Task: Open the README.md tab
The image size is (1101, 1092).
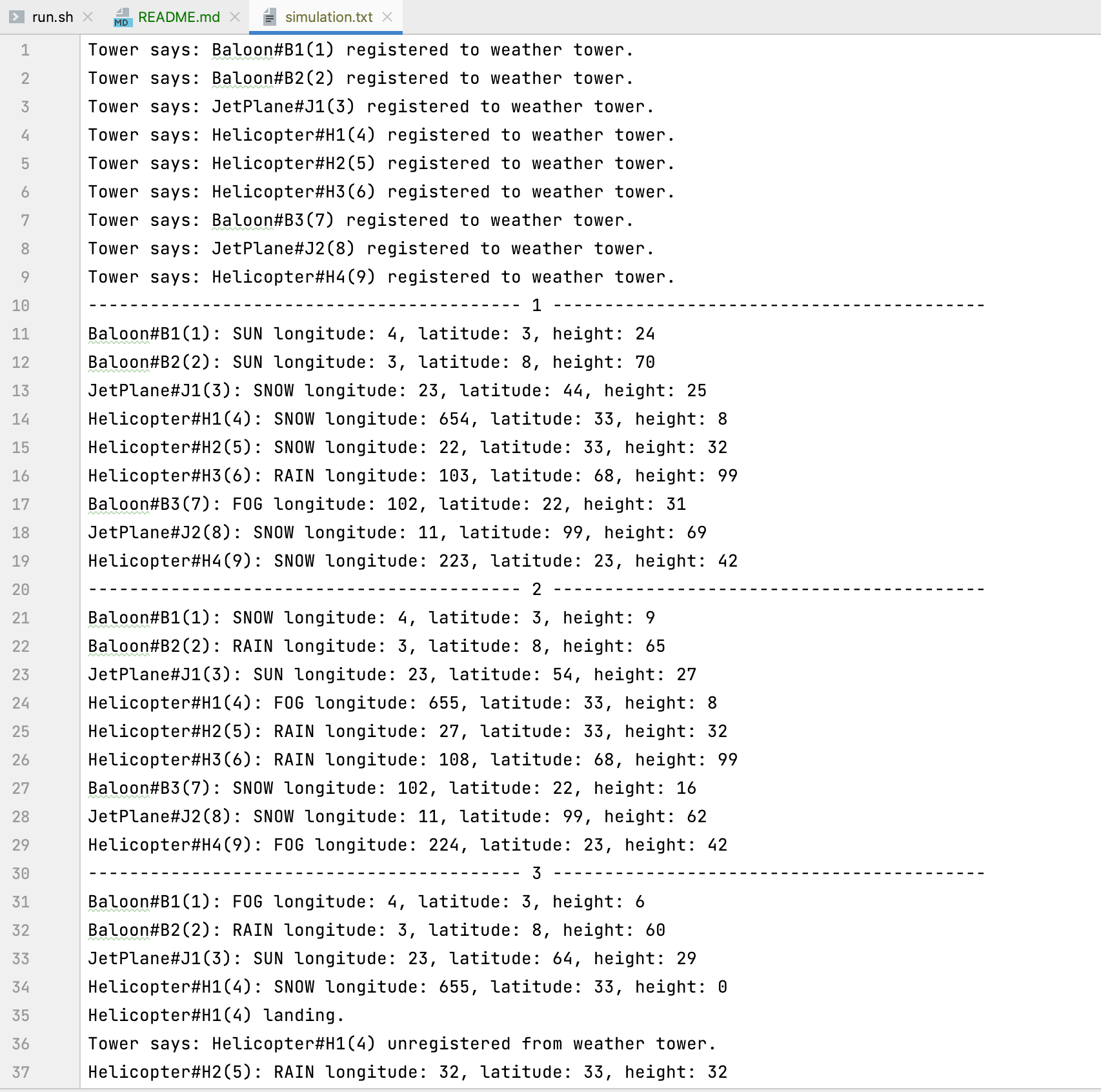Action: [x=179, y=17]
